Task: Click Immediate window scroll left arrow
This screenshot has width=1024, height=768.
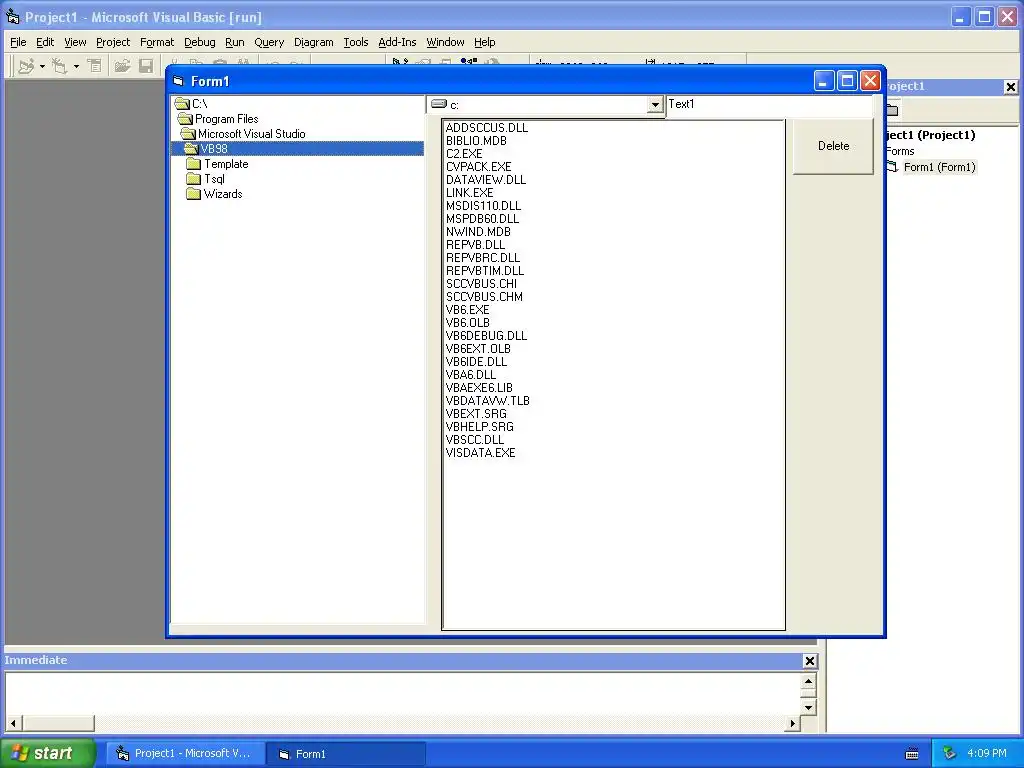Action: point(13,723)
